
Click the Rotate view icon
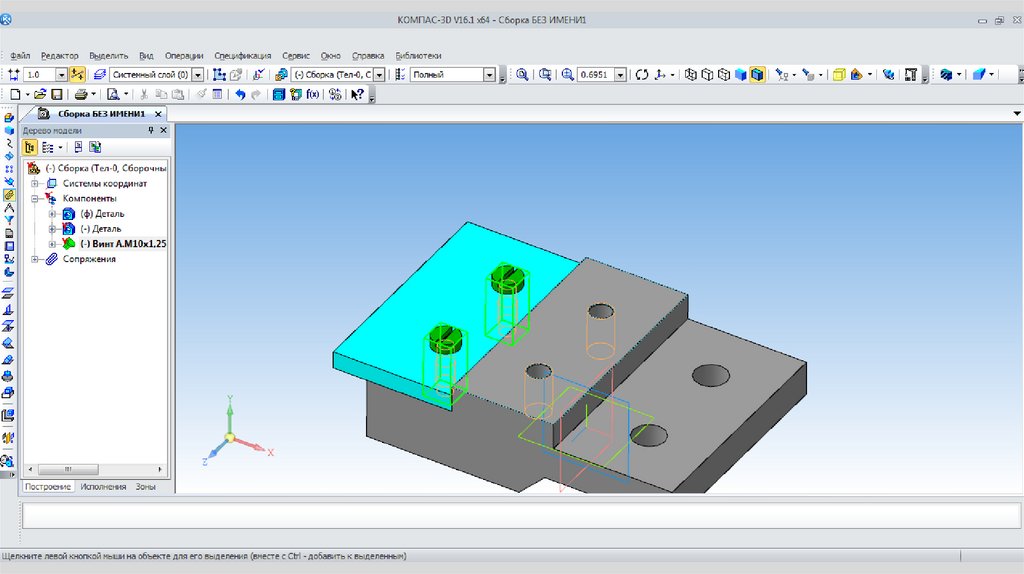point(642,75)
